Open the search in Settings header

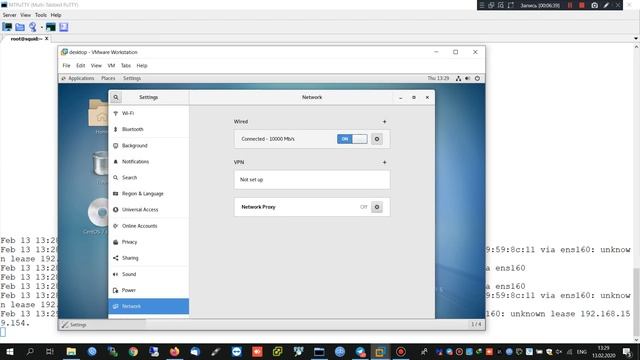pyautogui.click(x=116, y=98)
